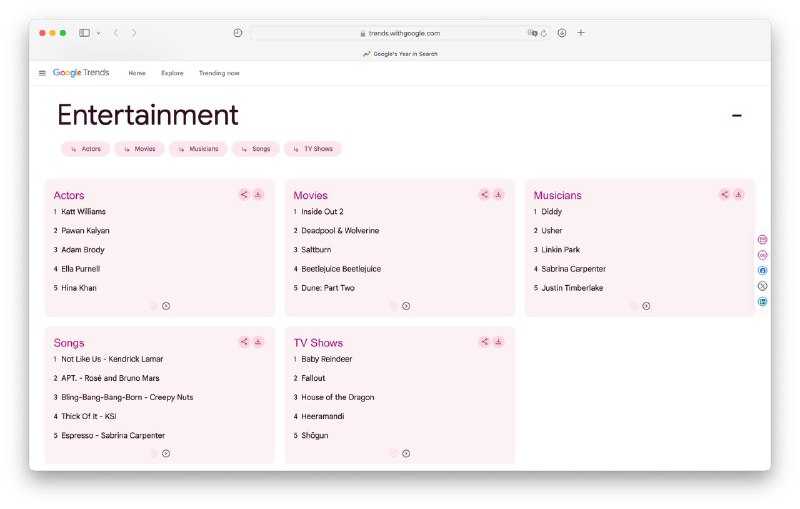800x509 pixels.
Task: Show next page of TV Shows
Action: click(x=406, y=453)
